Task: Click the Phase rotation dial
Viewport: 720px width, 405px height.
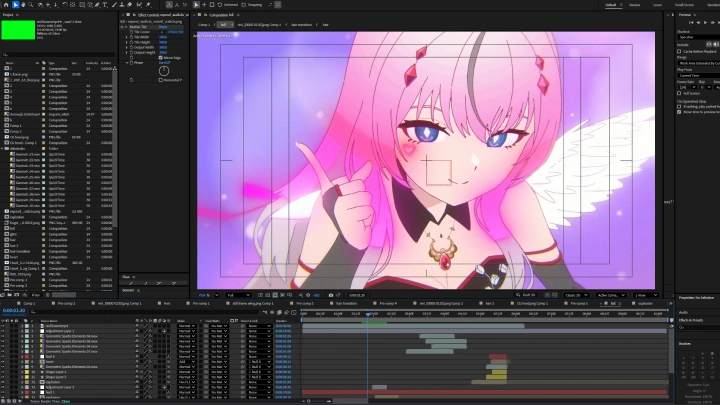Action: click(x=164, y=71)
